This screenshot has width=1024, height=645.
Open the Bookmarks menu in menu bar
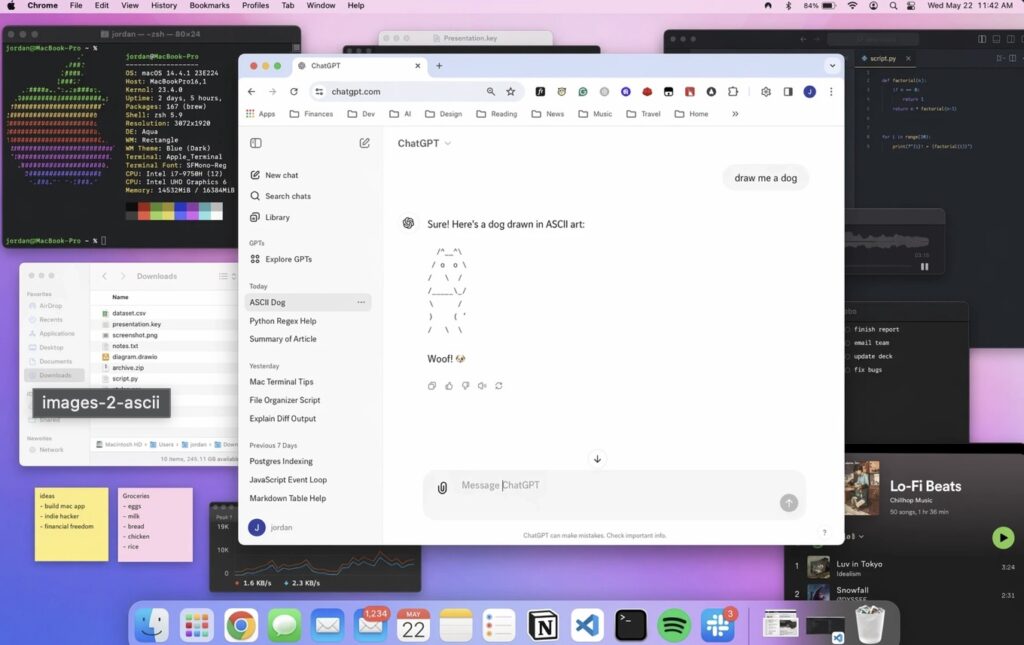(209, 6)
